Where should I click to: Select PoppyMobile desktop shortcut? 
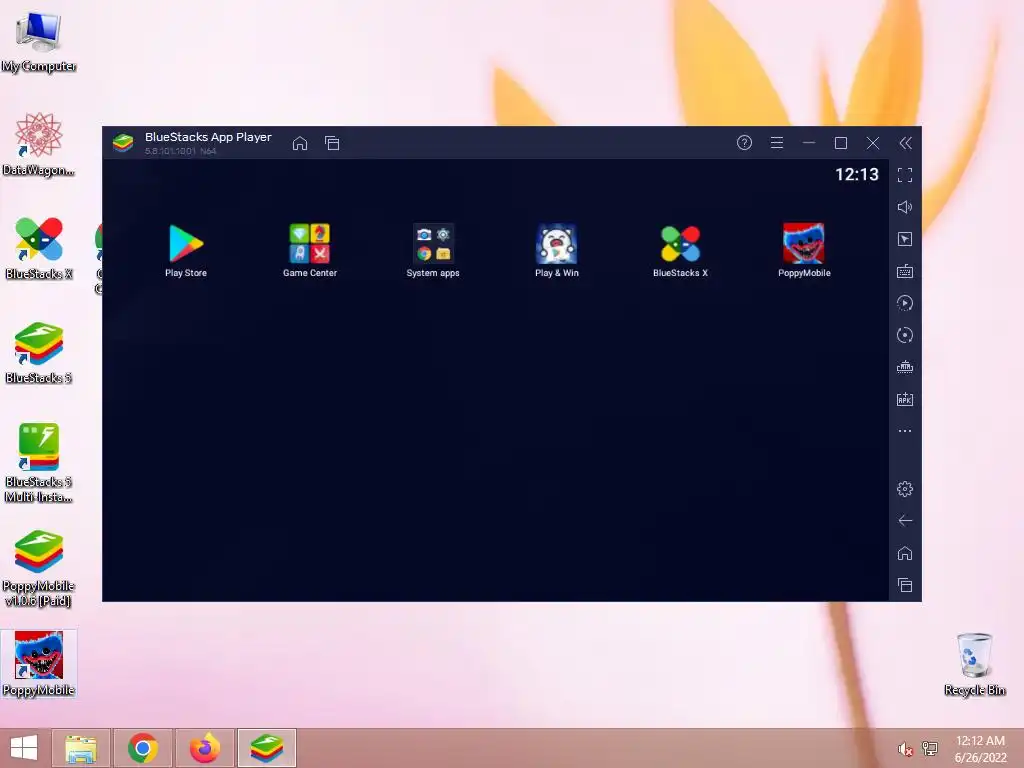(39, 664)
